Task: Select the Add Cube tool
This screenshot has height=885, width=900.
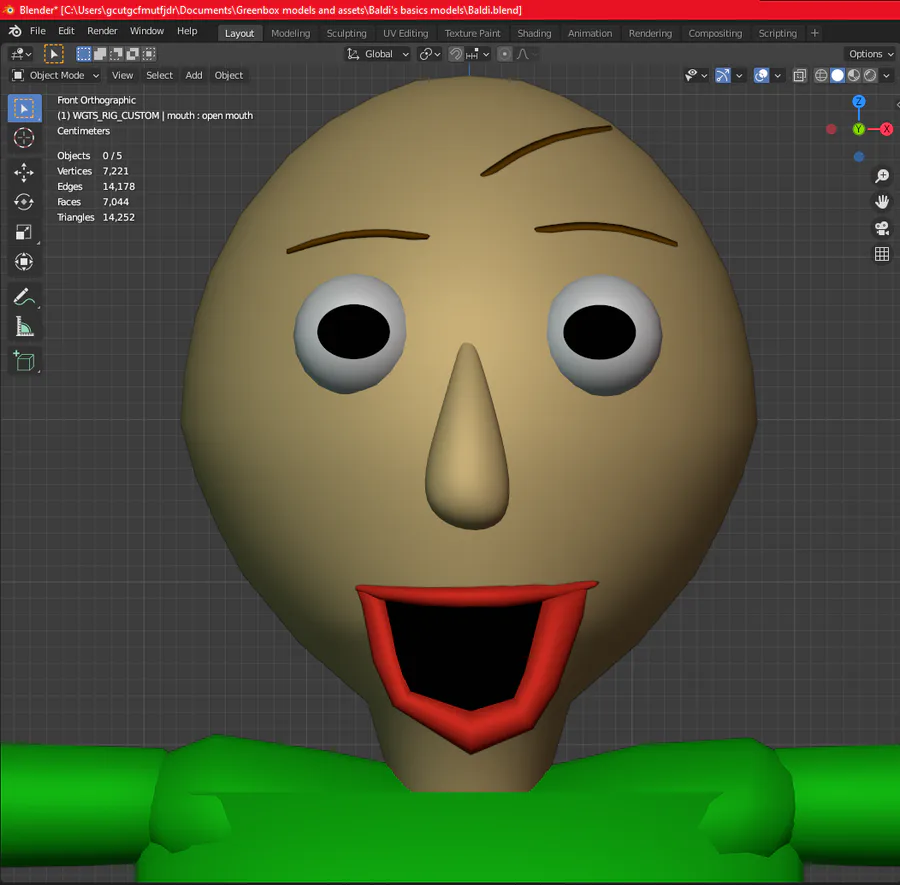Action: pos(24,361)
